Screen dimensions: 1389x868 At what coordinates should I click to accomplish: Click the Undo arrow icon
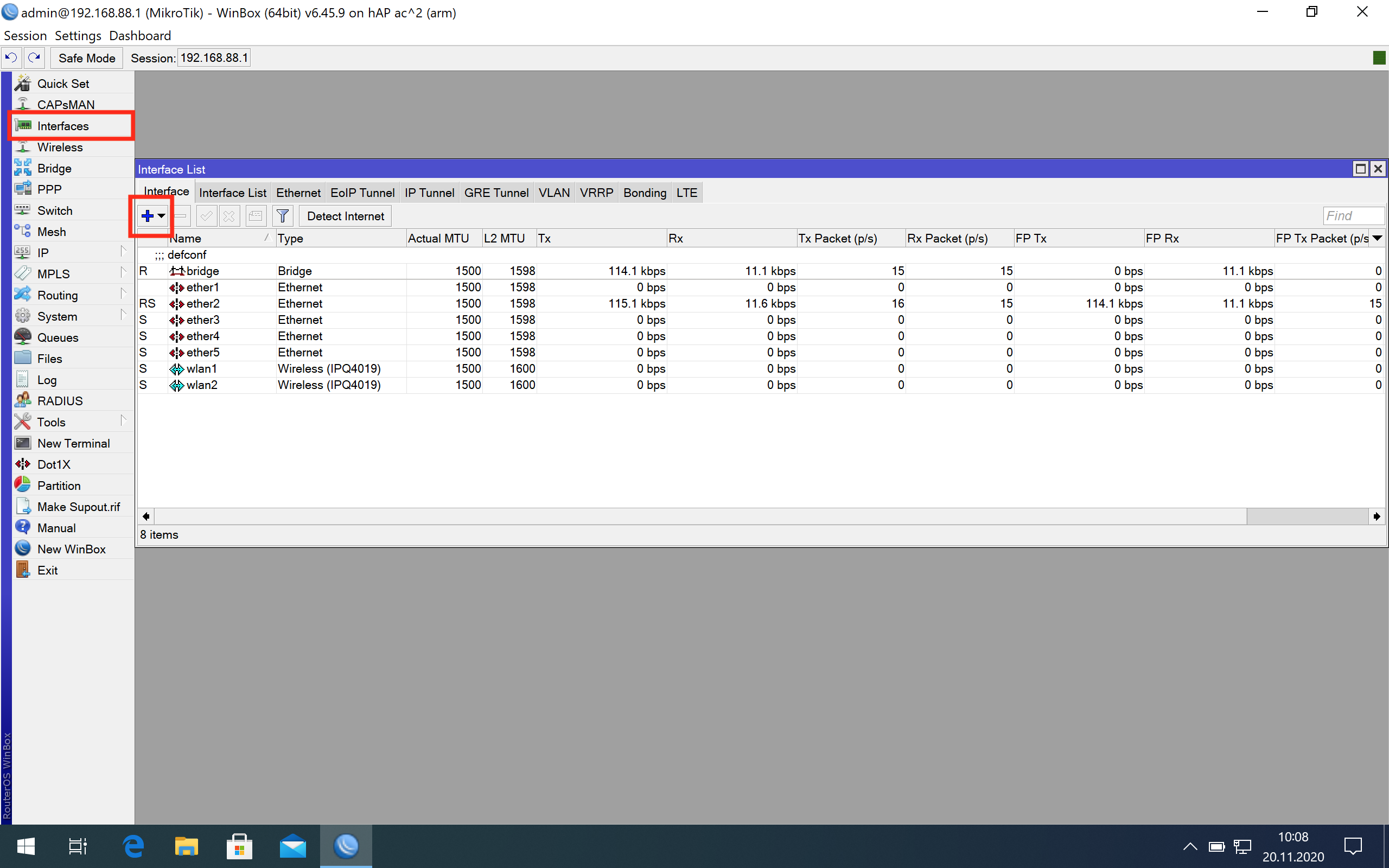(x=11, y=58)
